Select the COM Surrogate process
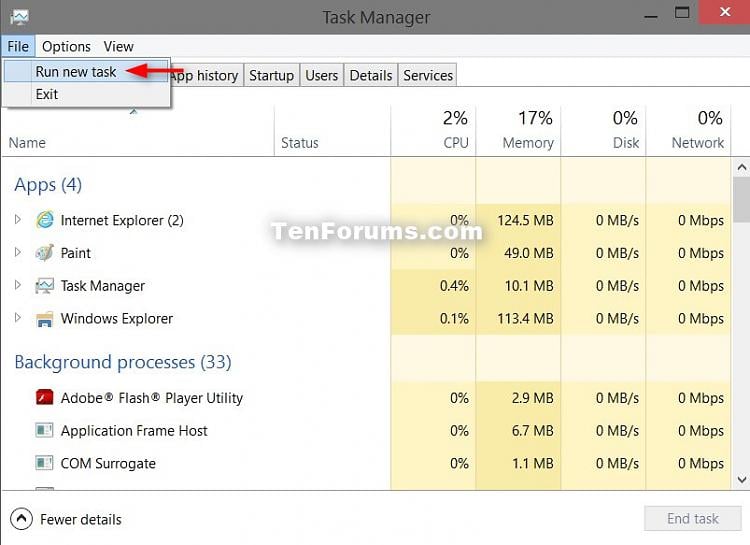Screen dimensions: 750x545 (x=108, y=464)
